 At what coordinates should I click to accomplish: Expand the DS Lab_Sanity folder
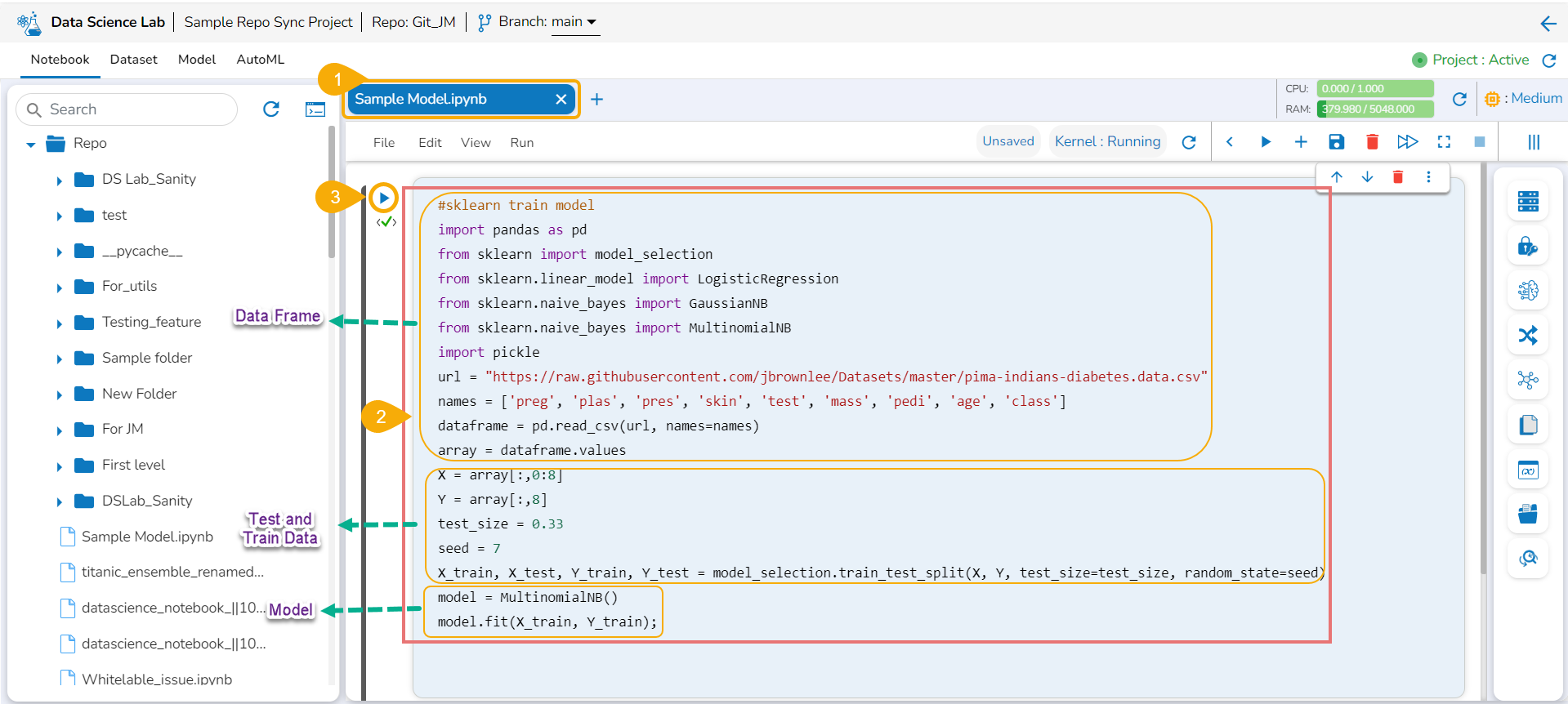click(59, 180)
